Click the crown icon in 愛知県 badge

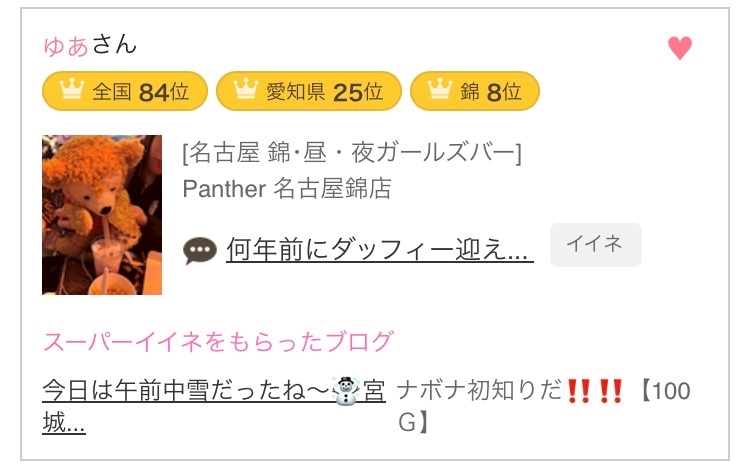[x=246, y=89]
